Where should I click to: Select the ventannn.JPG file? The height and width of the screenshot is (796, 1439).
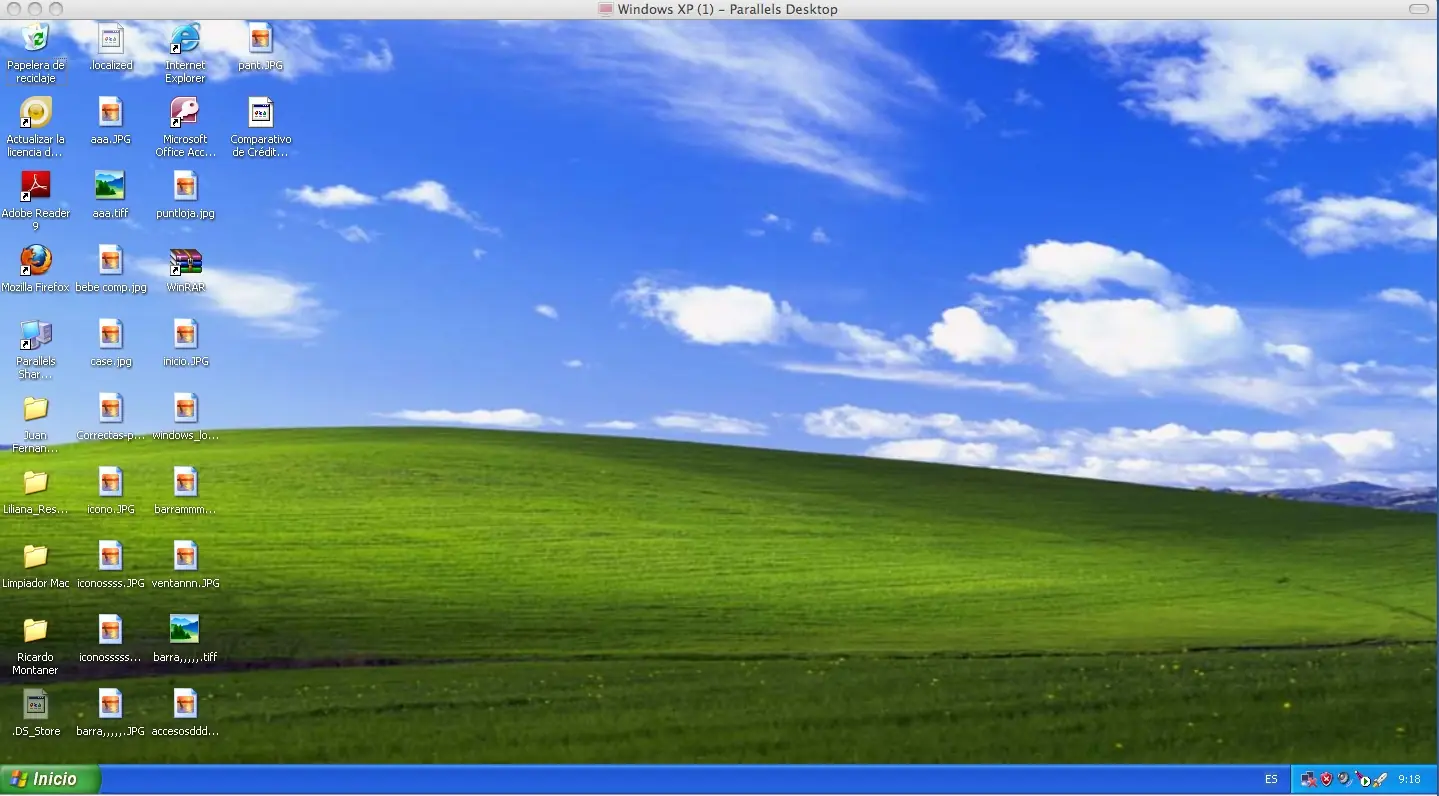[185, 556]
